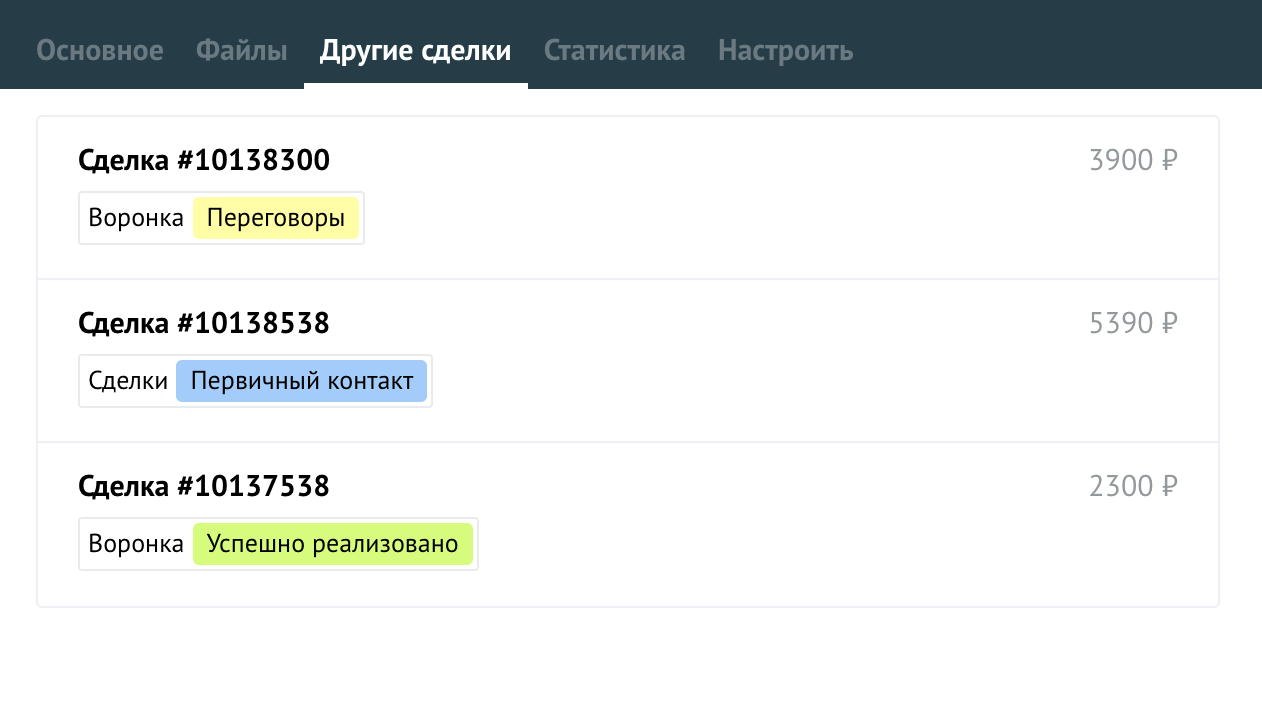This screenshot has width=1262, height=718.
Task: Stay on the Другие сделки tab
Action: point(415,49)
